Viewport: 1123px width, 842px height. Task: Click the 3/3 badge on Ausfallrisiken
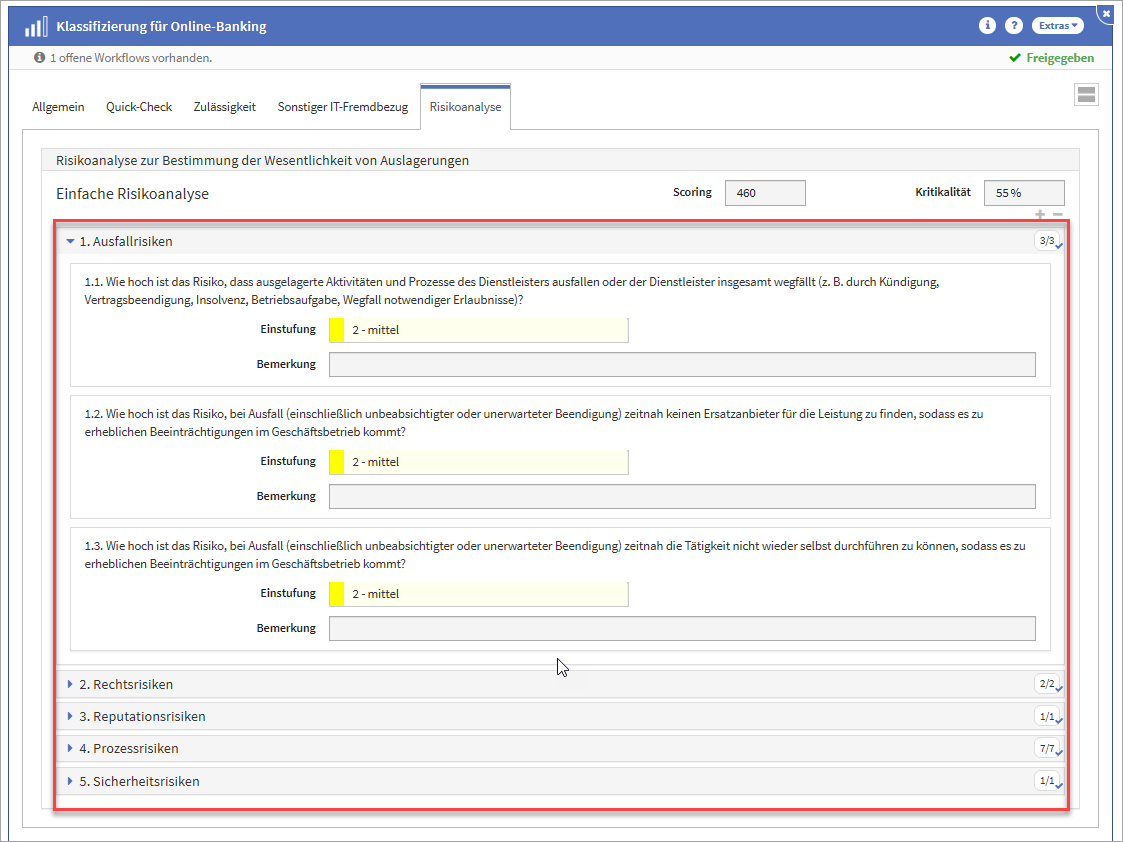(1047, 241)
